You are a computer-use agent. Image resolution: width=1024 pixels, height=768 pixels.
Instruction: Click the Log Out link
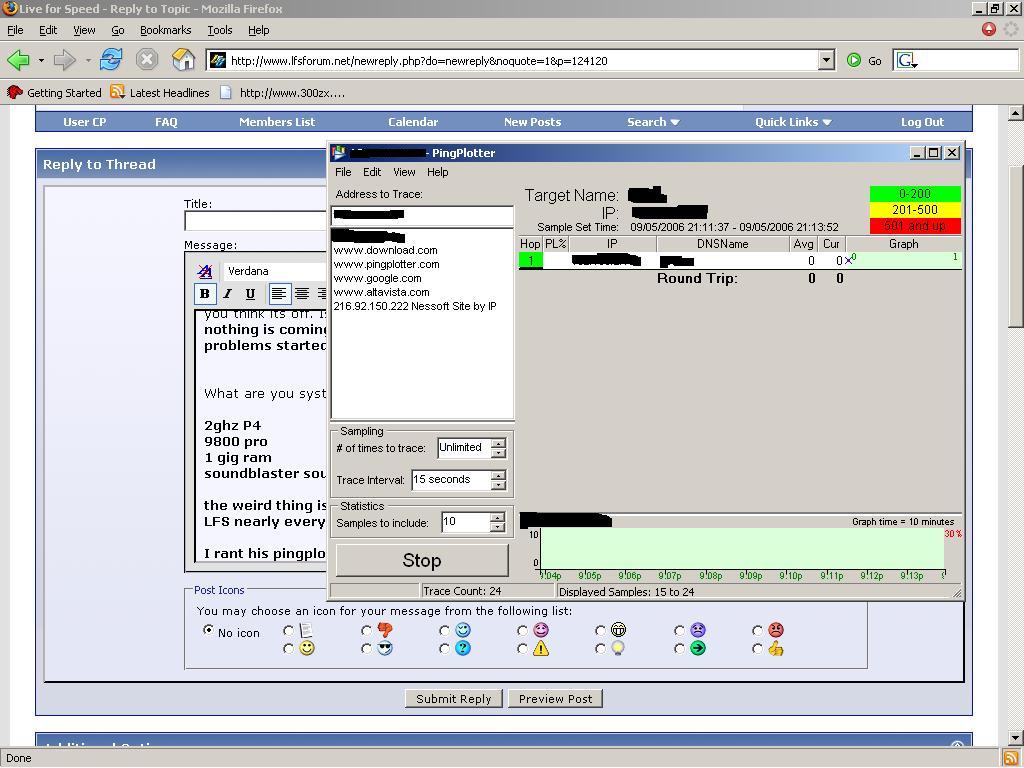coord(922,122)
